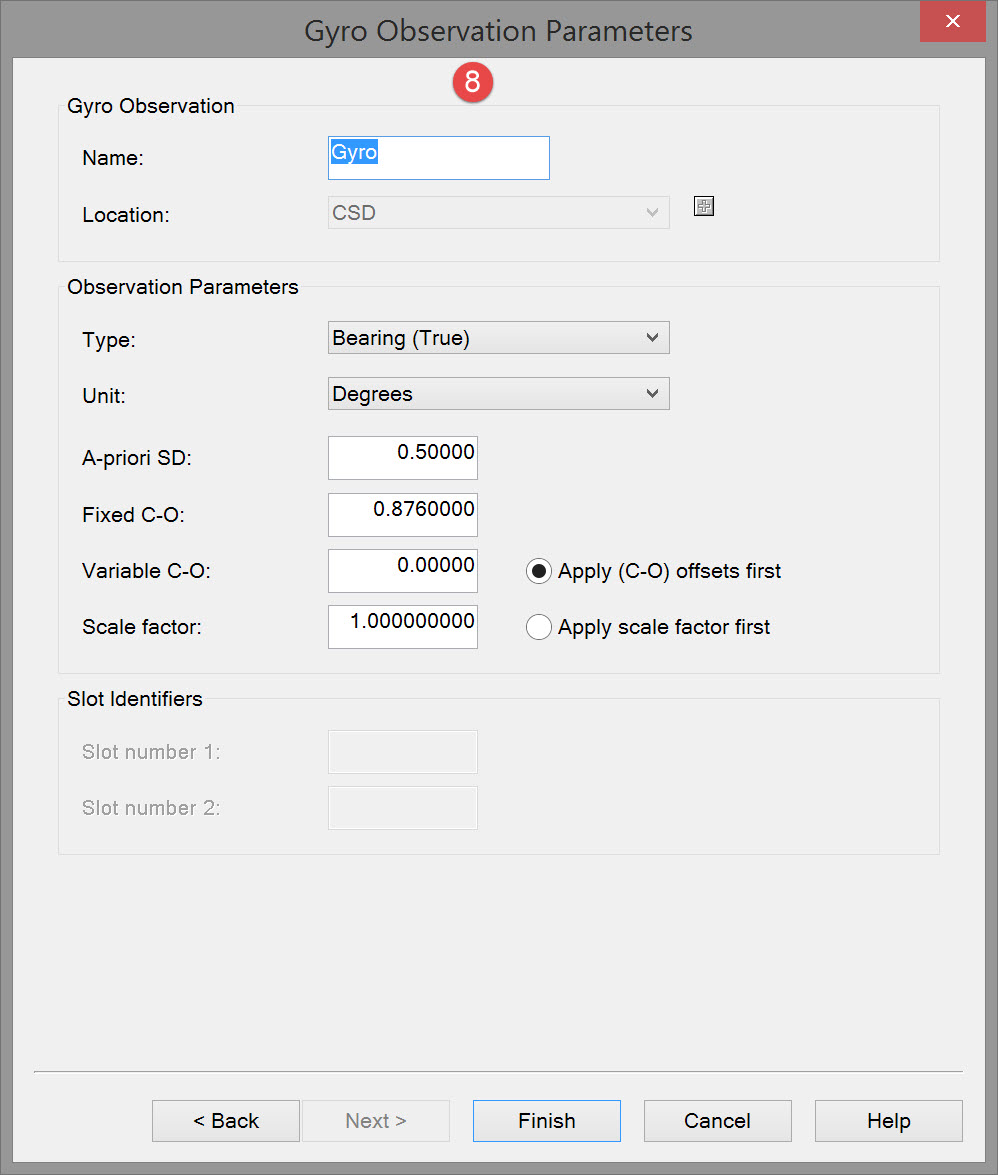Open the Type dropdown
Screen dimensions: 998x1175
498,338
